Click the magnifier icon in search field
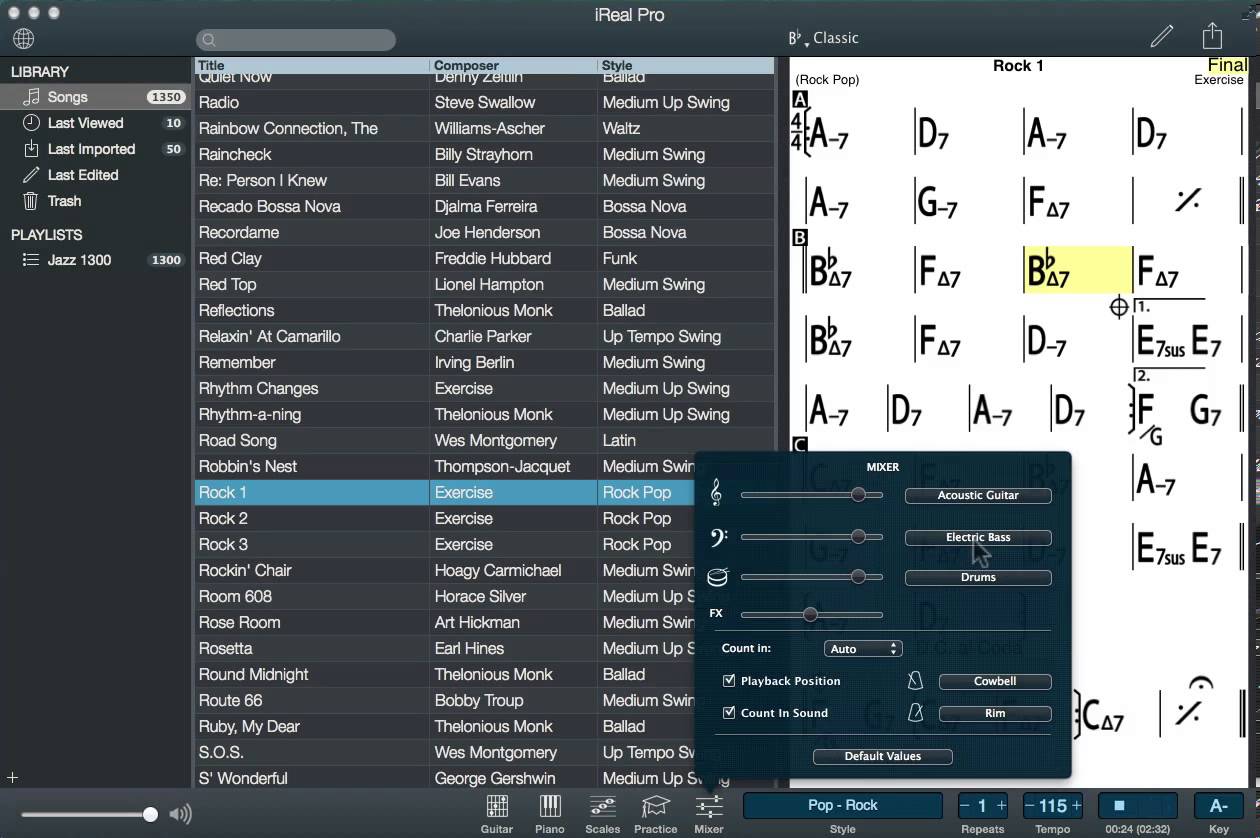 pos(209,40)
